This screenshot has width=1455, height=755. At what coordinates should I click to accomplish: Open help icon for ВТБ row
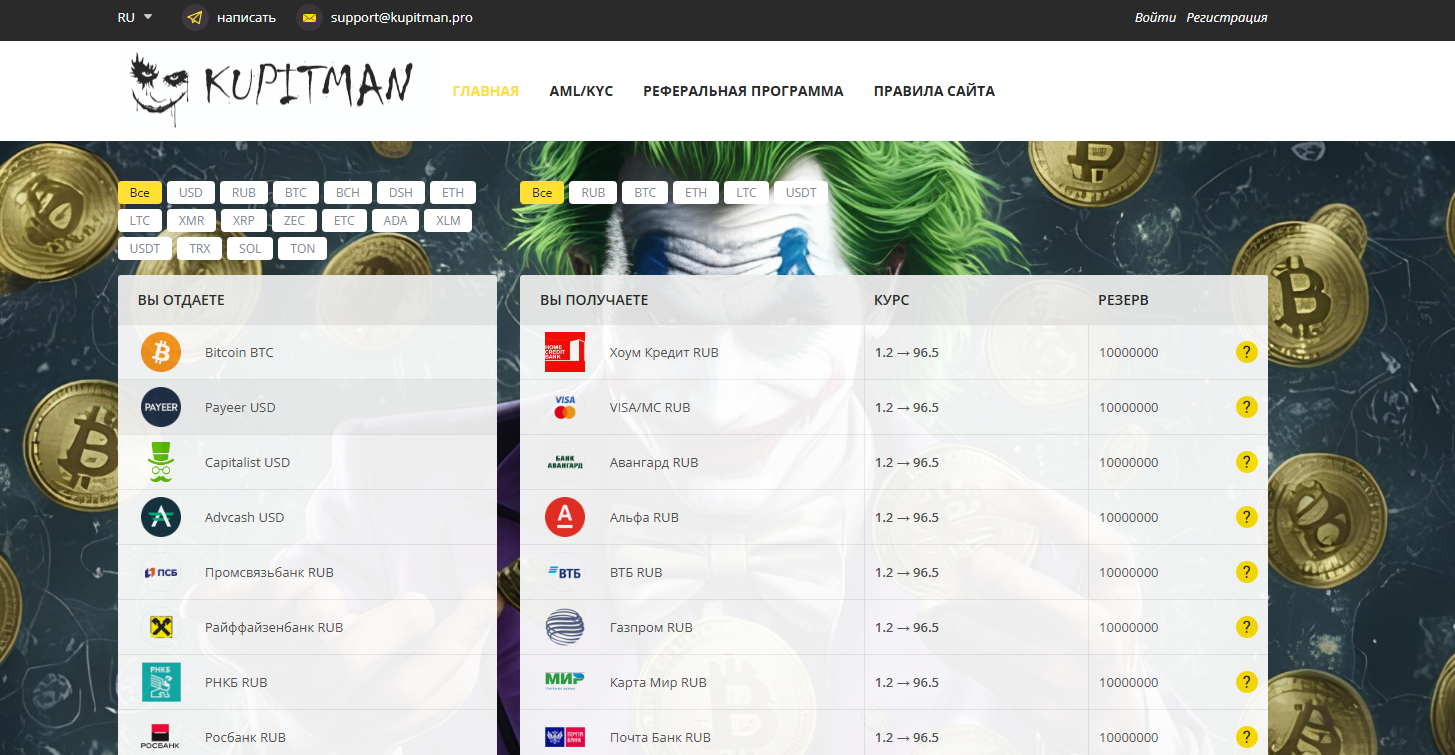(1246, 572)
